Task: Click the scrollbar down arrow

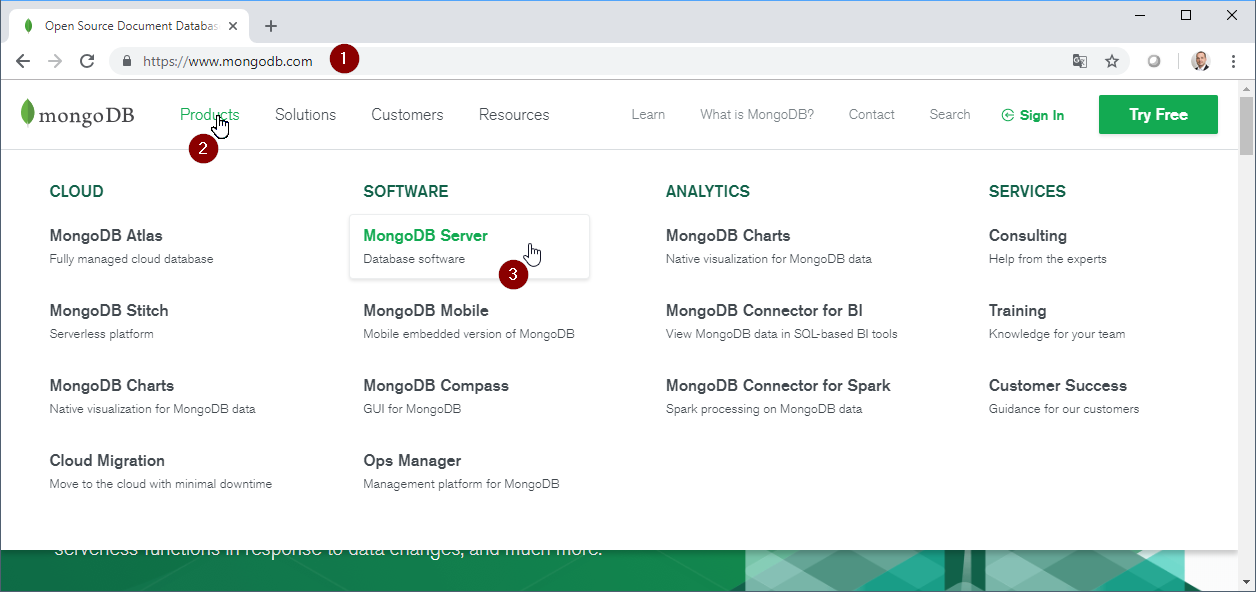Action: [x=1246, y=581]
